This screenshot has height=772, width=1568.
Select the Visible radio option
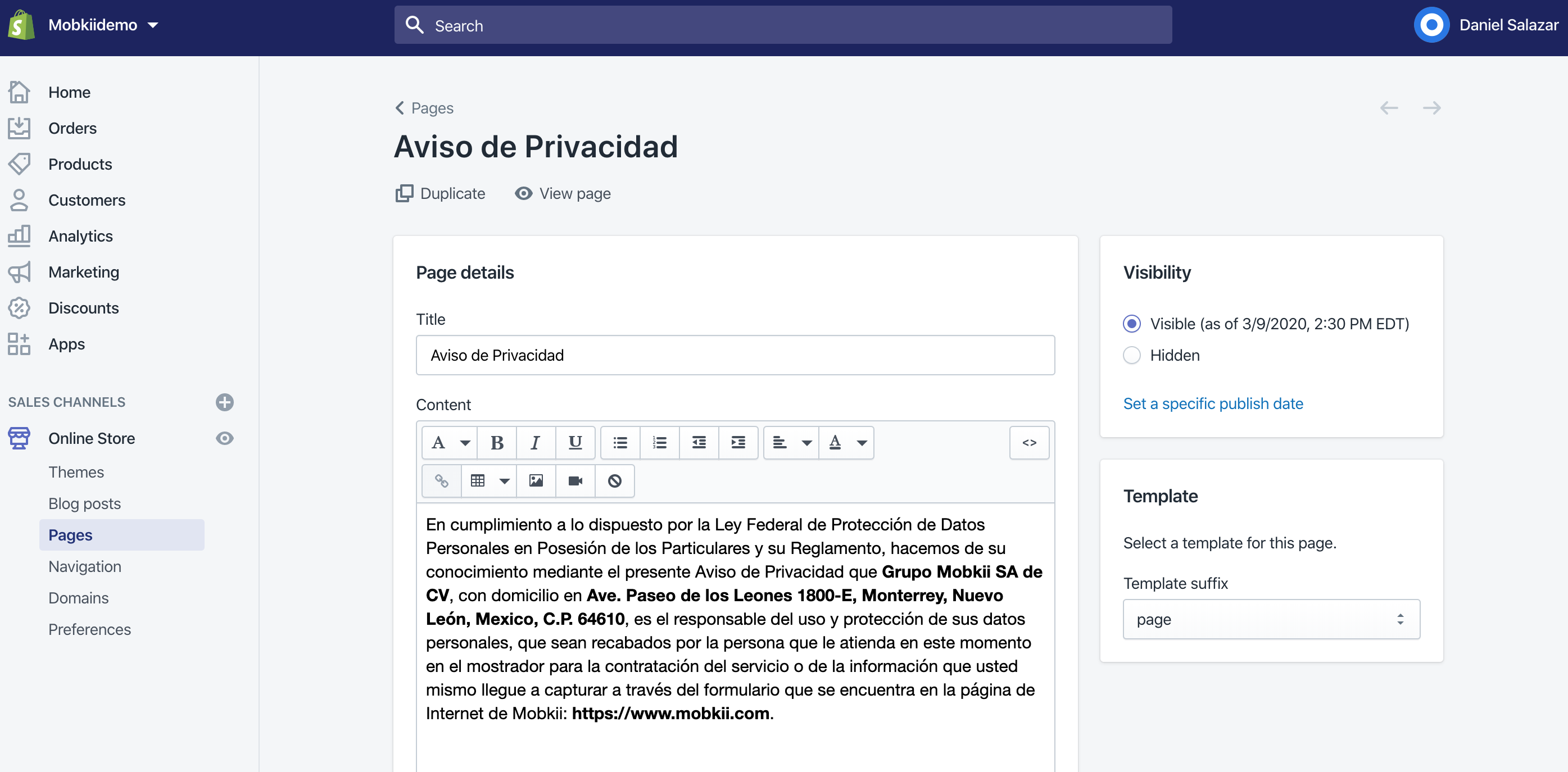(x=1131, y=324)
